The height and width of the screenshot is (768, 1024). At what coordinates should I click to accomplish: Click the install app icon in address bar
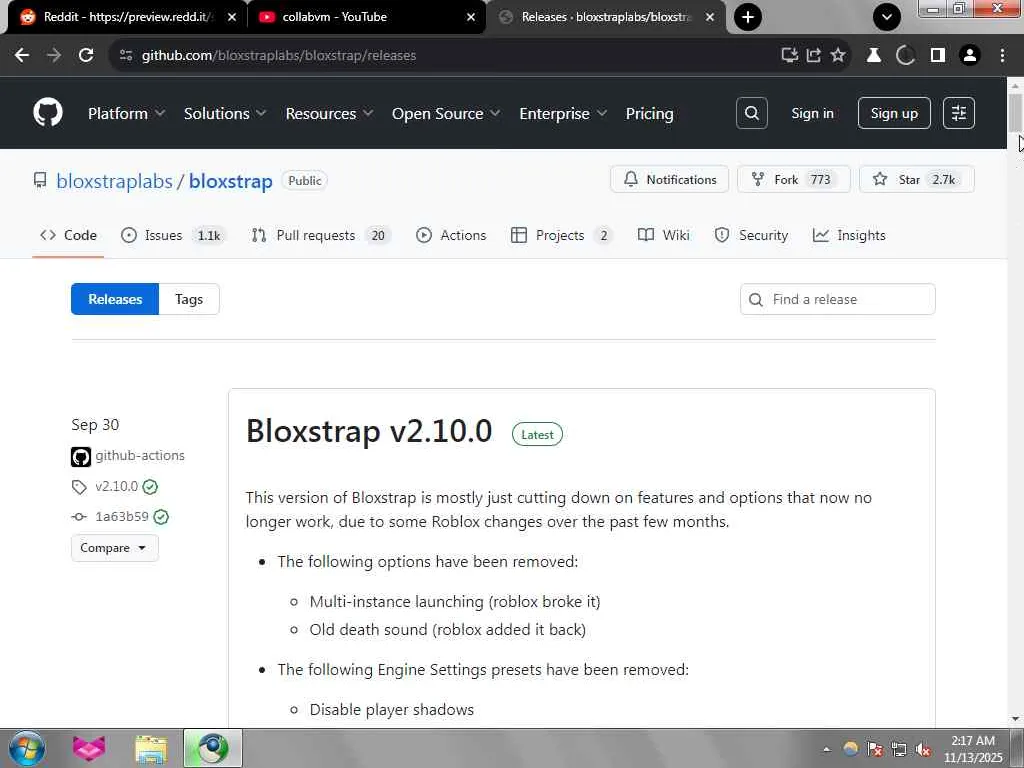(790, 55)
